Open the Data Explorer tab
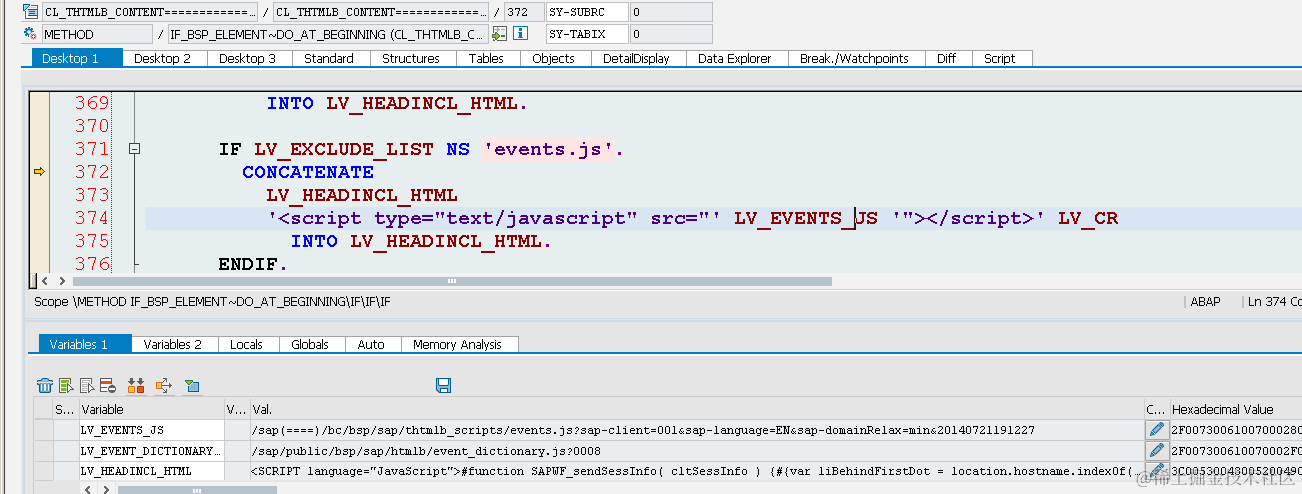This screenshot has width=1302, height=494. (x=735, y=58)
